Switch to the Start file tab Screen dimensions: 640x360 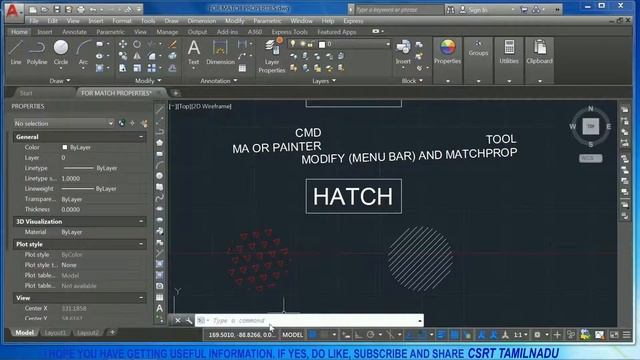tap(26, 93)
